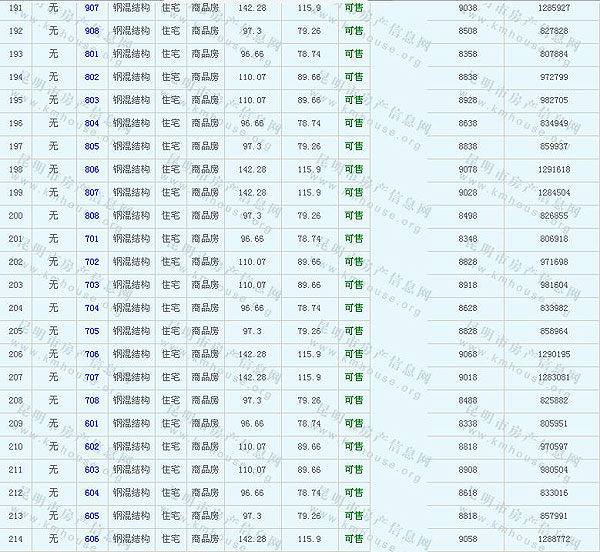Click the room 908 link
This screenshot has height=552, width=600.
click(92, 31)
